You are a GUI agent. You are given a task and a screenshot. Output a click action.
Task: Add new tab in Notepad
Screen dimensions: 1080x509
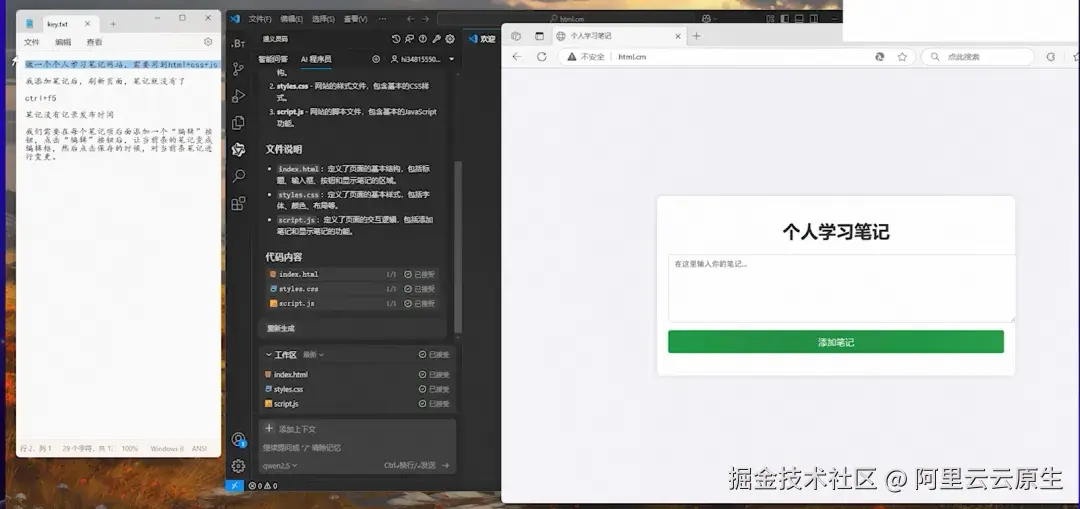coord(113,23)
